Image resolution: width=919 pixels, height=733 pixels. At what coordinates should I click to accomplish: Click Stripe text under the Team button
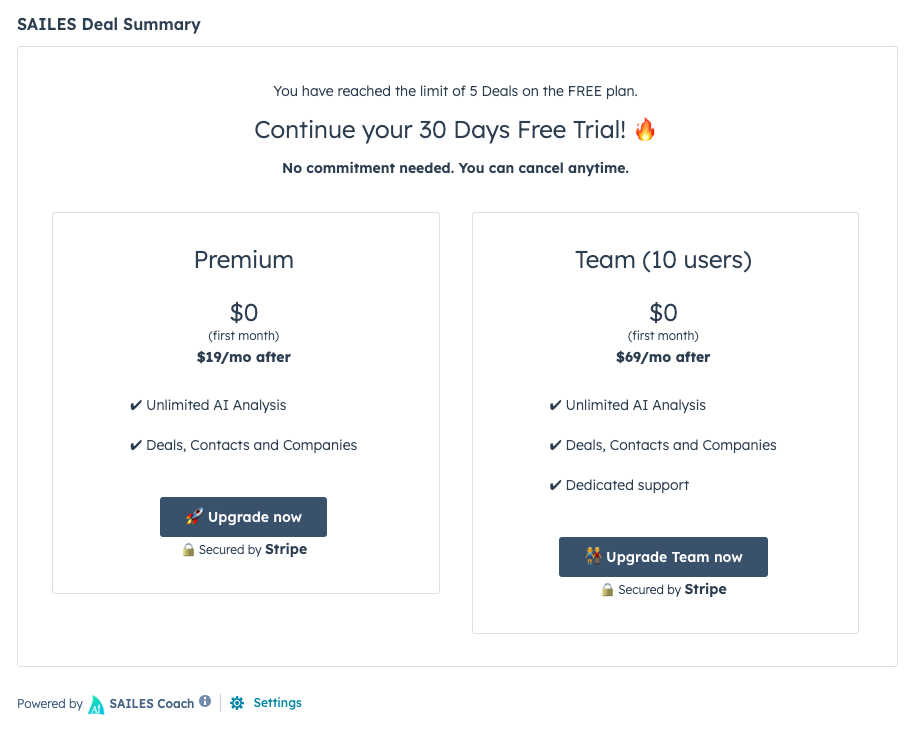pyautogui.click(x=706, y=589)
